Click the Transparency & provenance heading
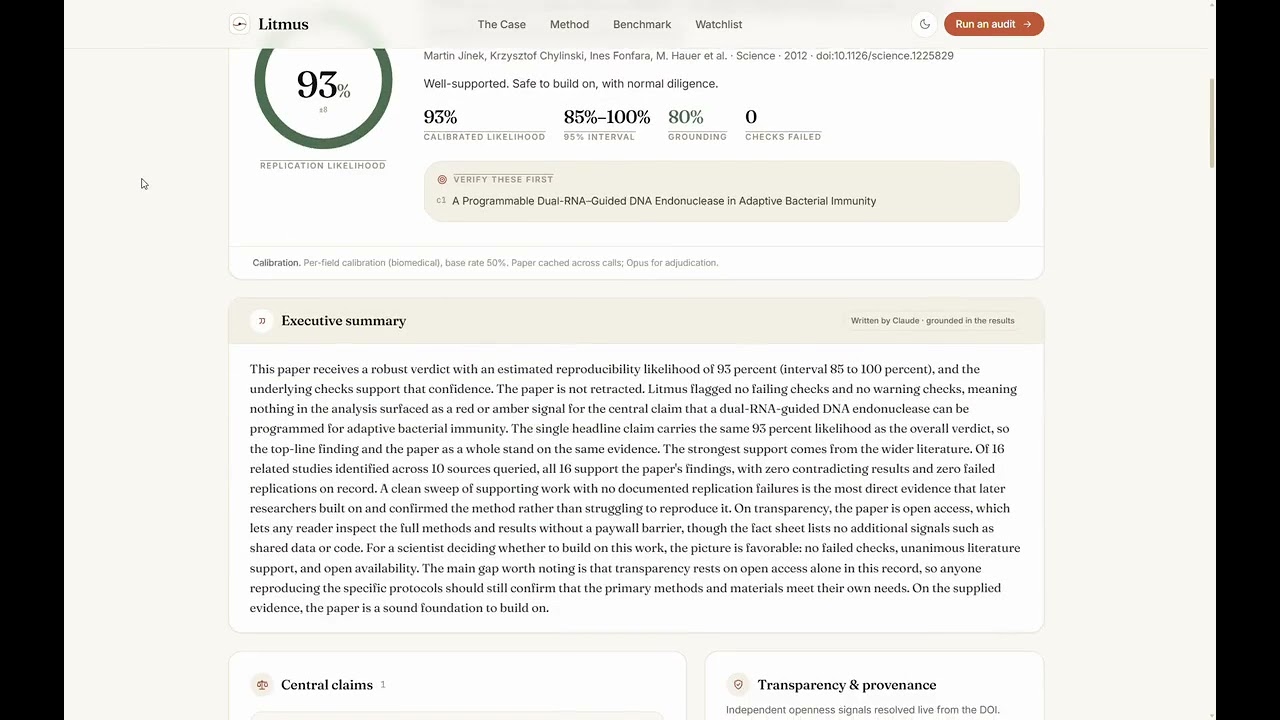This screenshot has height=720, width=1280. click(x=847, y=685)
